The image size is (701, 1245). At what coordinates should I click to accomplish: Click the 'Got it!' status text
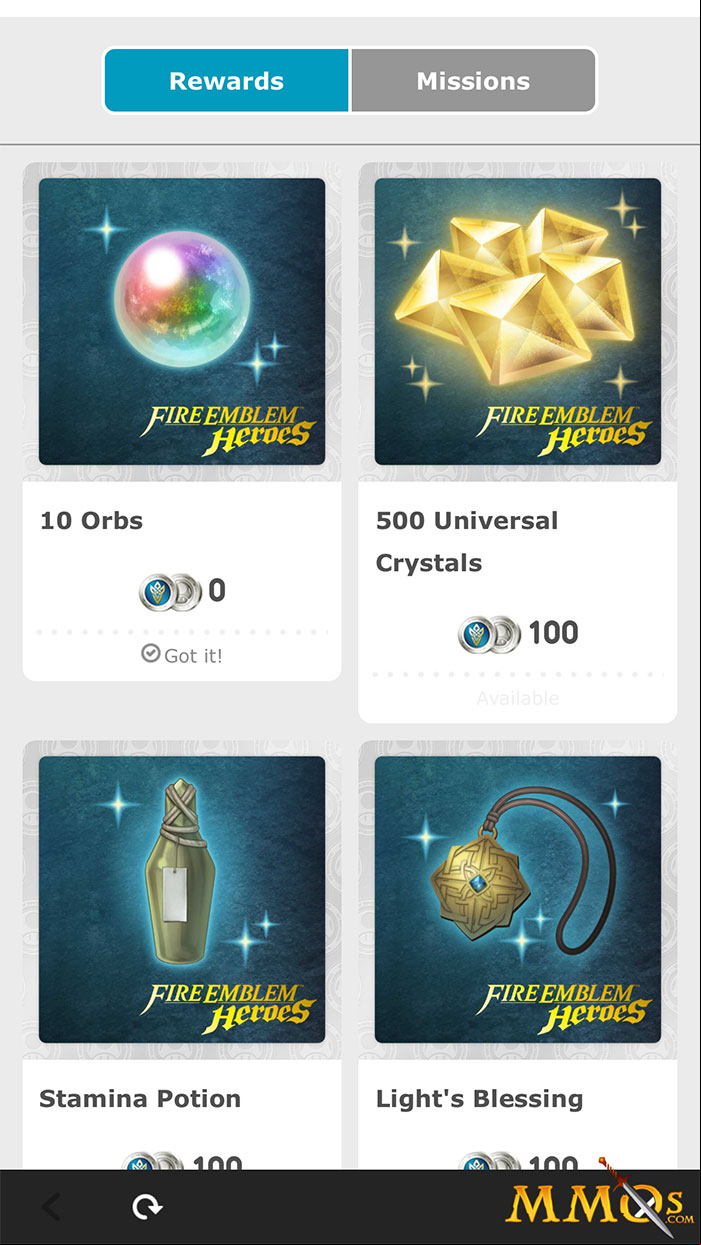[x=193, y=655]
